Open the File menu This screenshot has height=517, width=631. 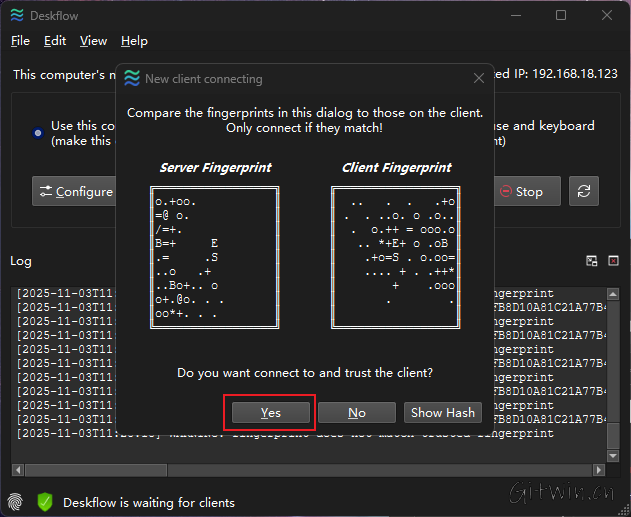pos(20,41)
